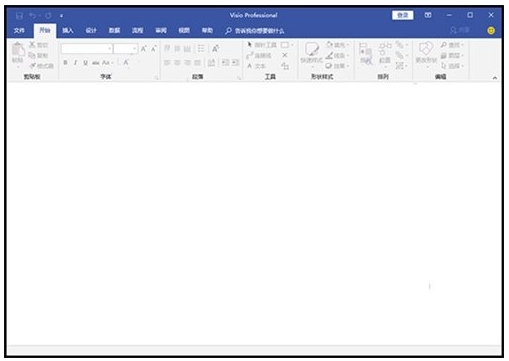Click the Decrease Indent icon
Screen dimensions: 509x361
[226, 63]
